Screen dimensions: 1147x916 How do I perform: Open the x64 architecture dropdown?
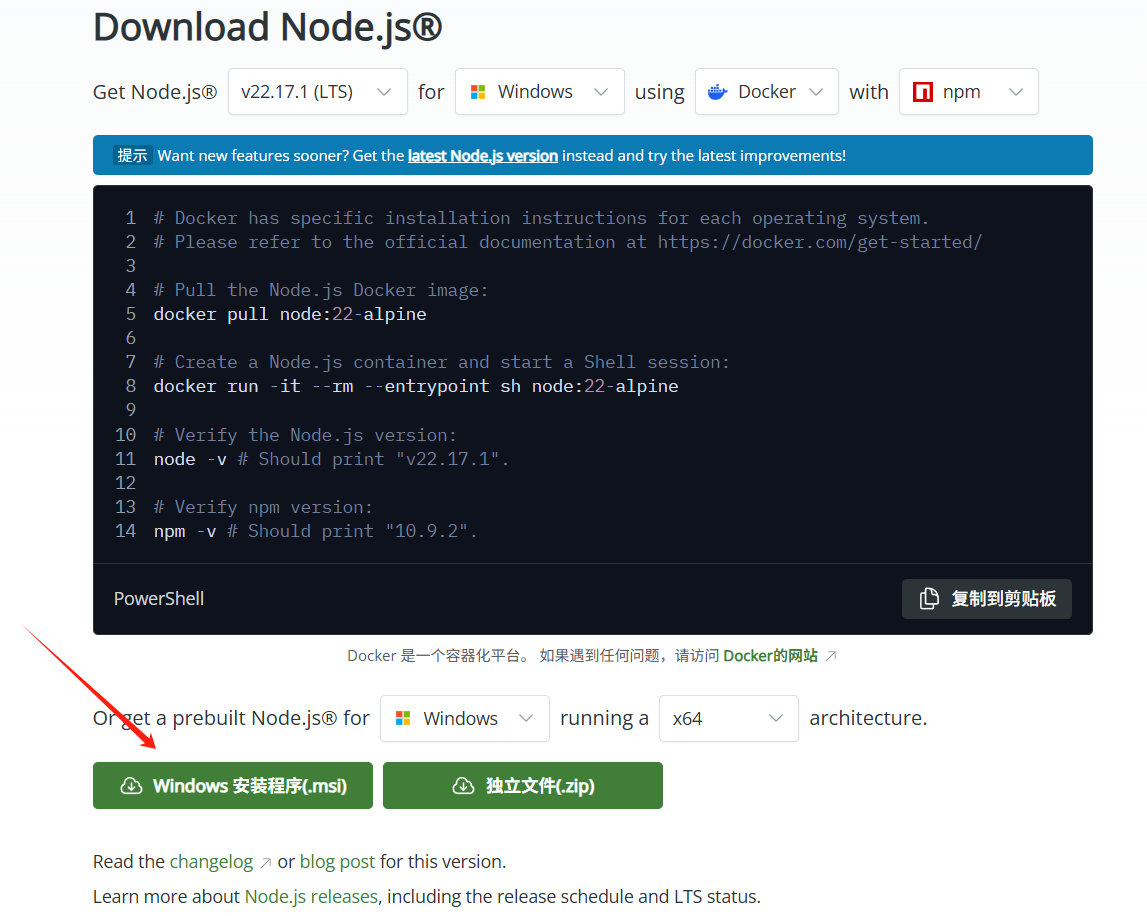click(729, 718)
